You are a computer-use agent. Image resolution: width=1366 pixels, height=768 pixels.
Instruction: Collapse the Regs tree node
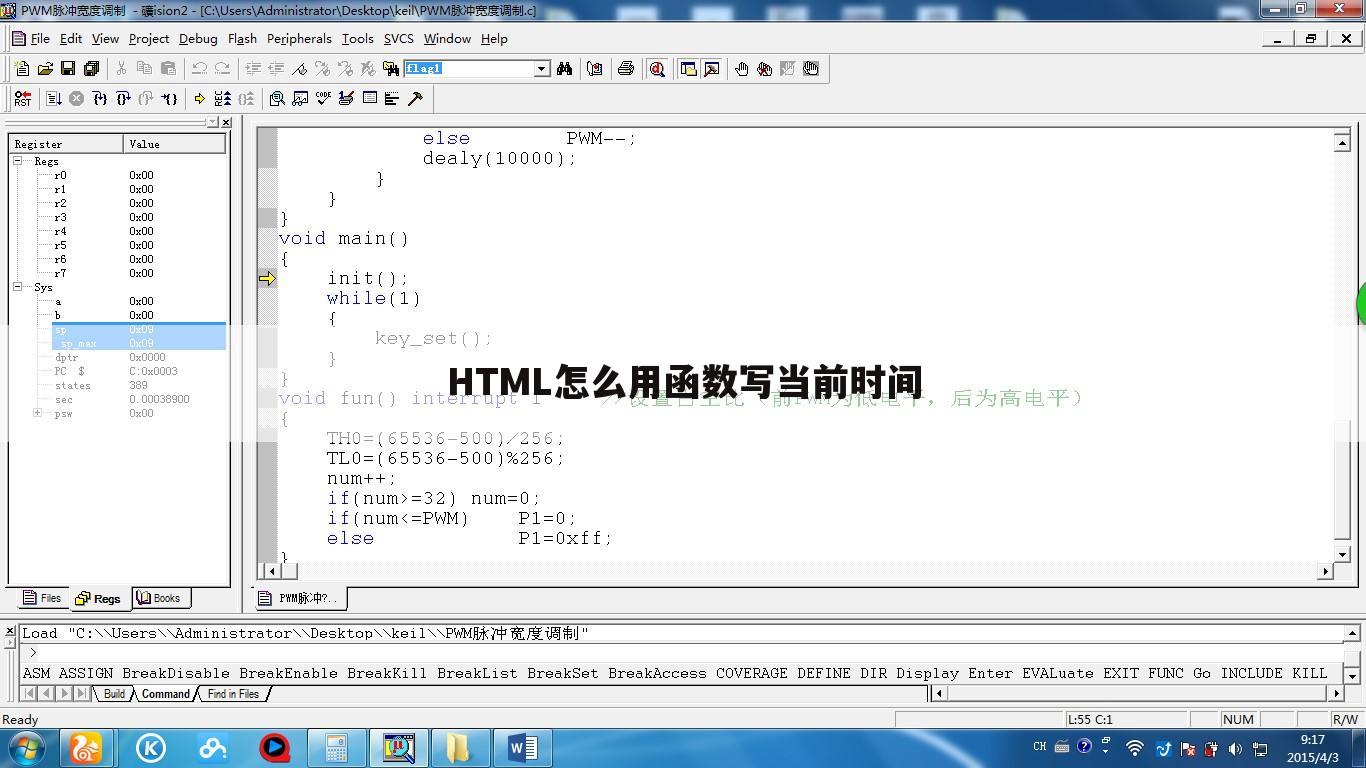18,161
